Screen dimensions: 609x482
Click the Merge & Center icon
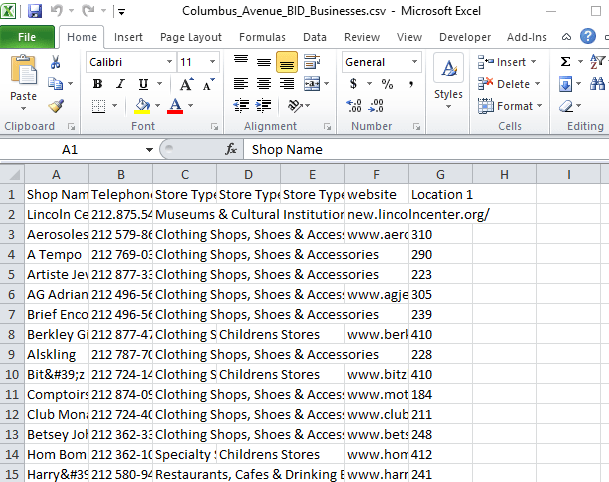(312, 84)
